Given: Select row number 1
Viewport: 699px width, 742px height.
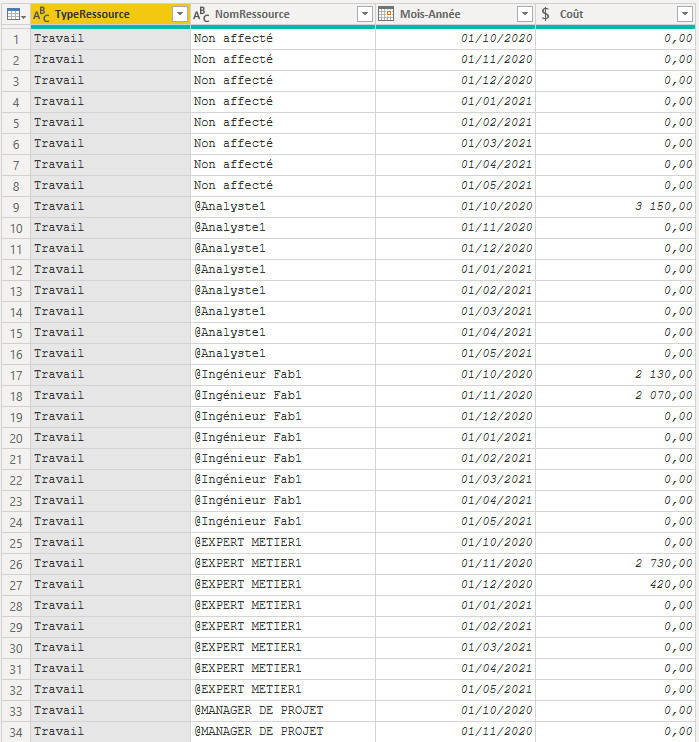Looking at the screenshot, I should point(16,39).
